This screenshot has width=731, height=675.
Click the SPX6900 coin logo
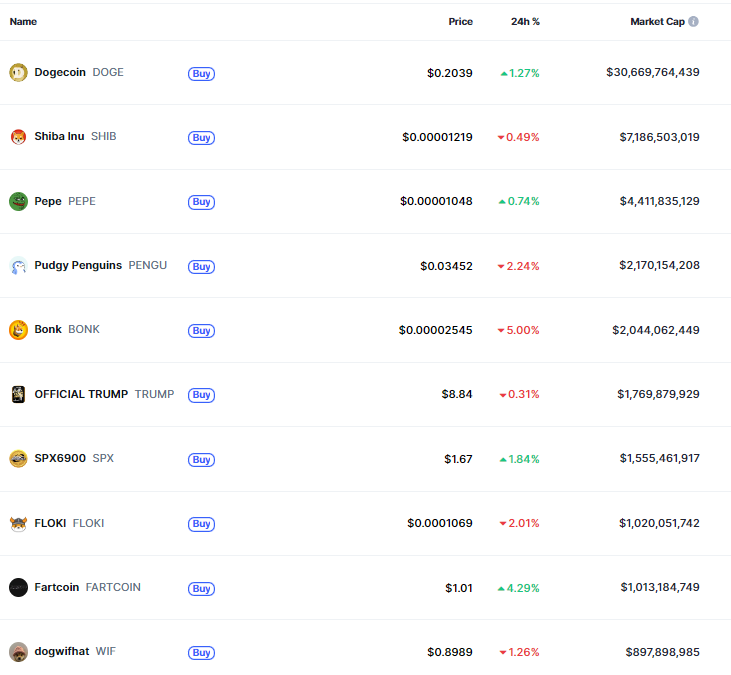click(18, 459)
